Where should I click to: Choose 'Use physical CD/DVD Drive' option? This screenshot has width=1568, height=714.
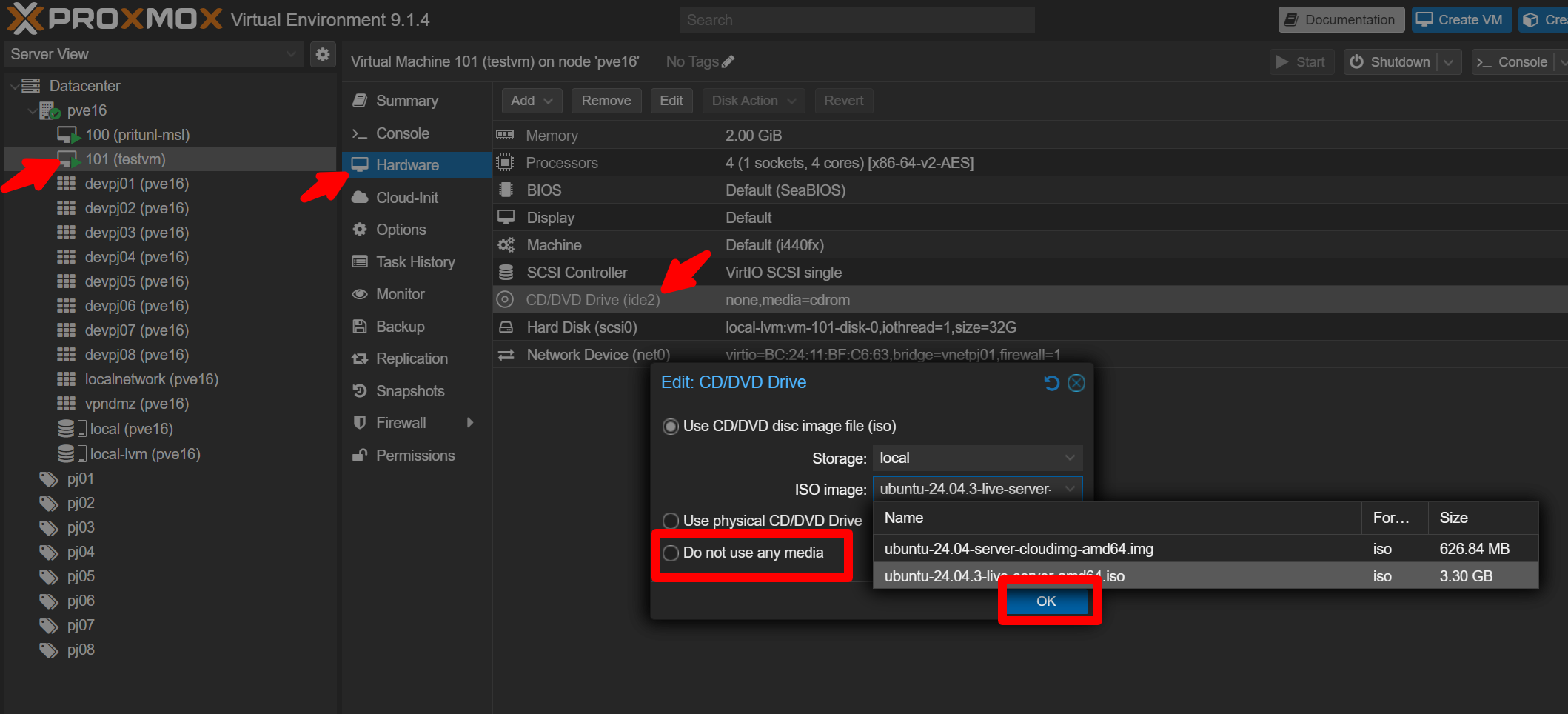coord(671,521)
